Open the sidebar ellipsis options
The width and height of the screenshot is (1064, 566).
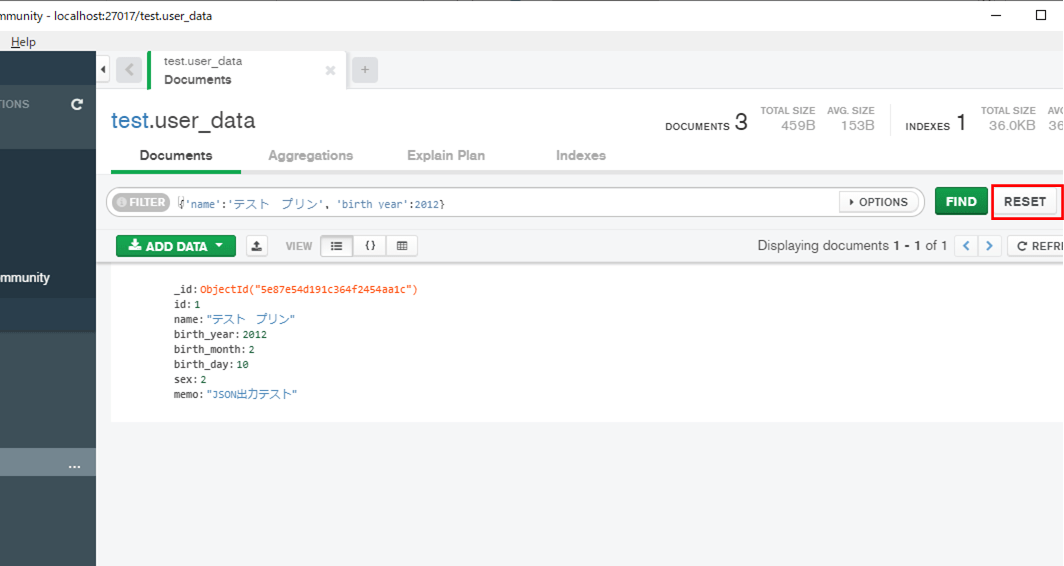74,466
